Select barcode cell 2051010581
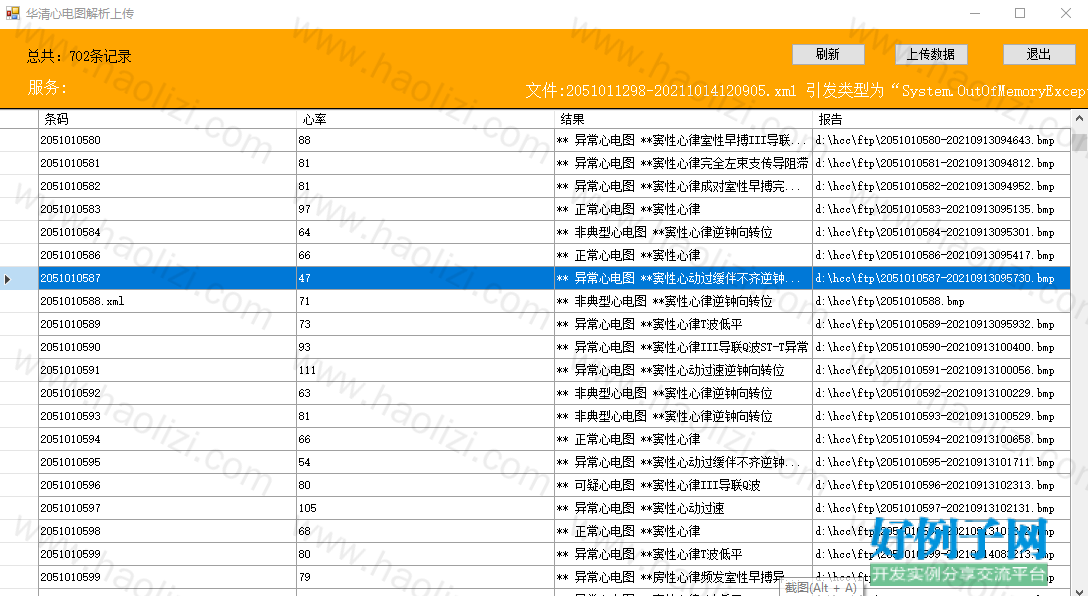The width and height of the screenshot is (1088, 596). [x=167, y=163]
